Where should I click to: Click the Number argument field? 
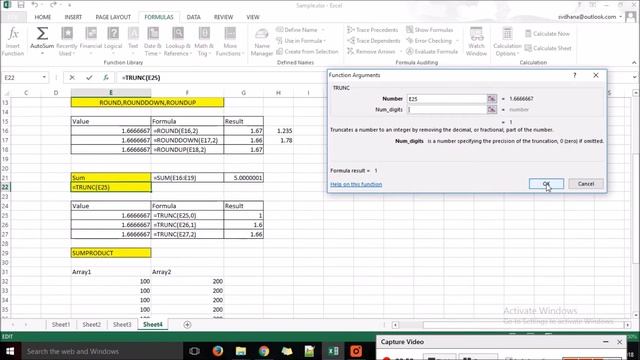coord(447,99)
